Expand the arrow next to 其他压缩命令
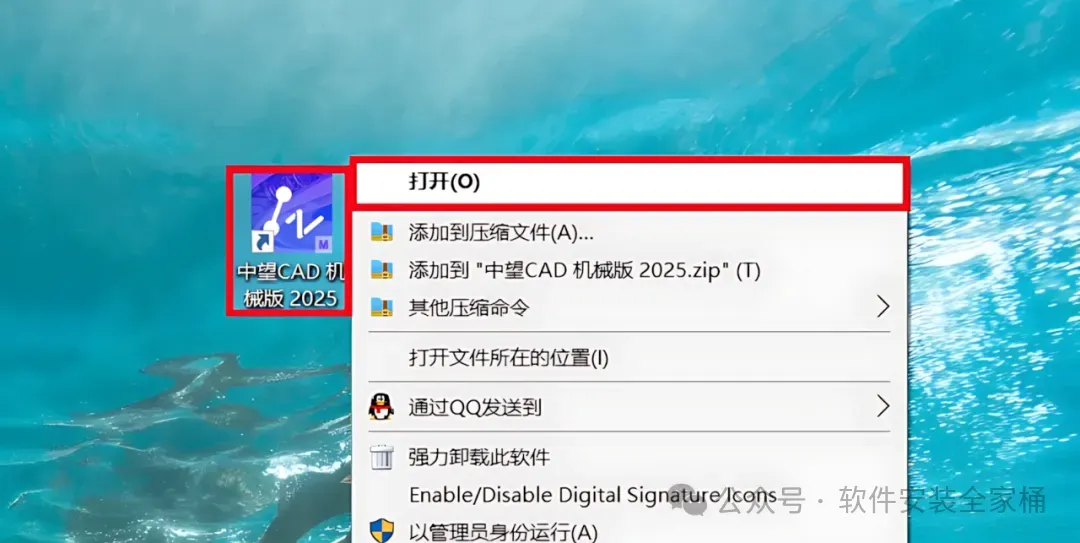The image size is (1080, 543). point(882,307)
